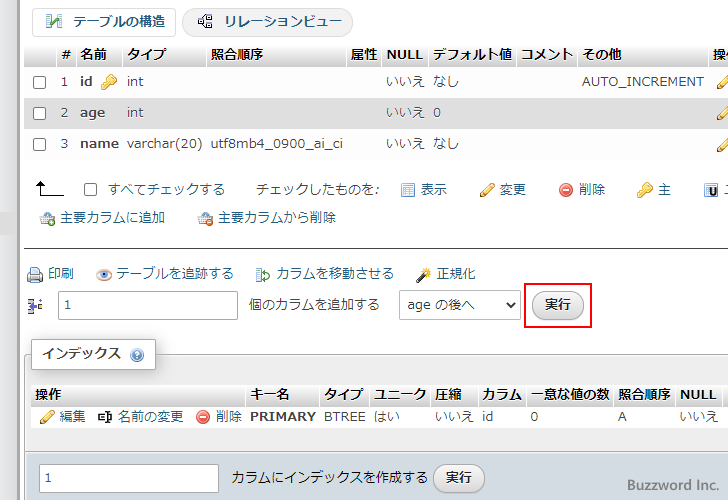The height and width of the screenshot is (500, 728).
Task: Click edit pencil icon in name row
Action: coord(722,144)
